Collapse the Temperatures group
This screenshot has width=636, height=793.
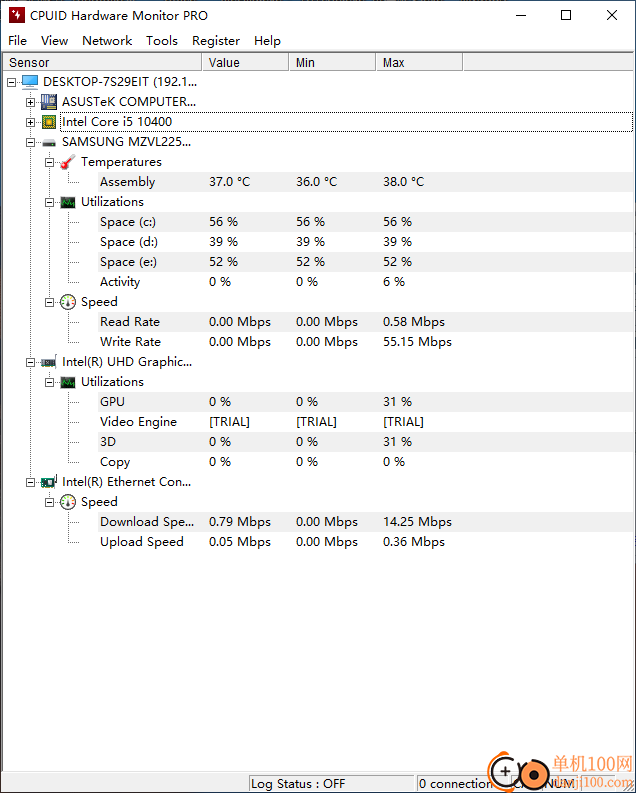coord(50,162)
